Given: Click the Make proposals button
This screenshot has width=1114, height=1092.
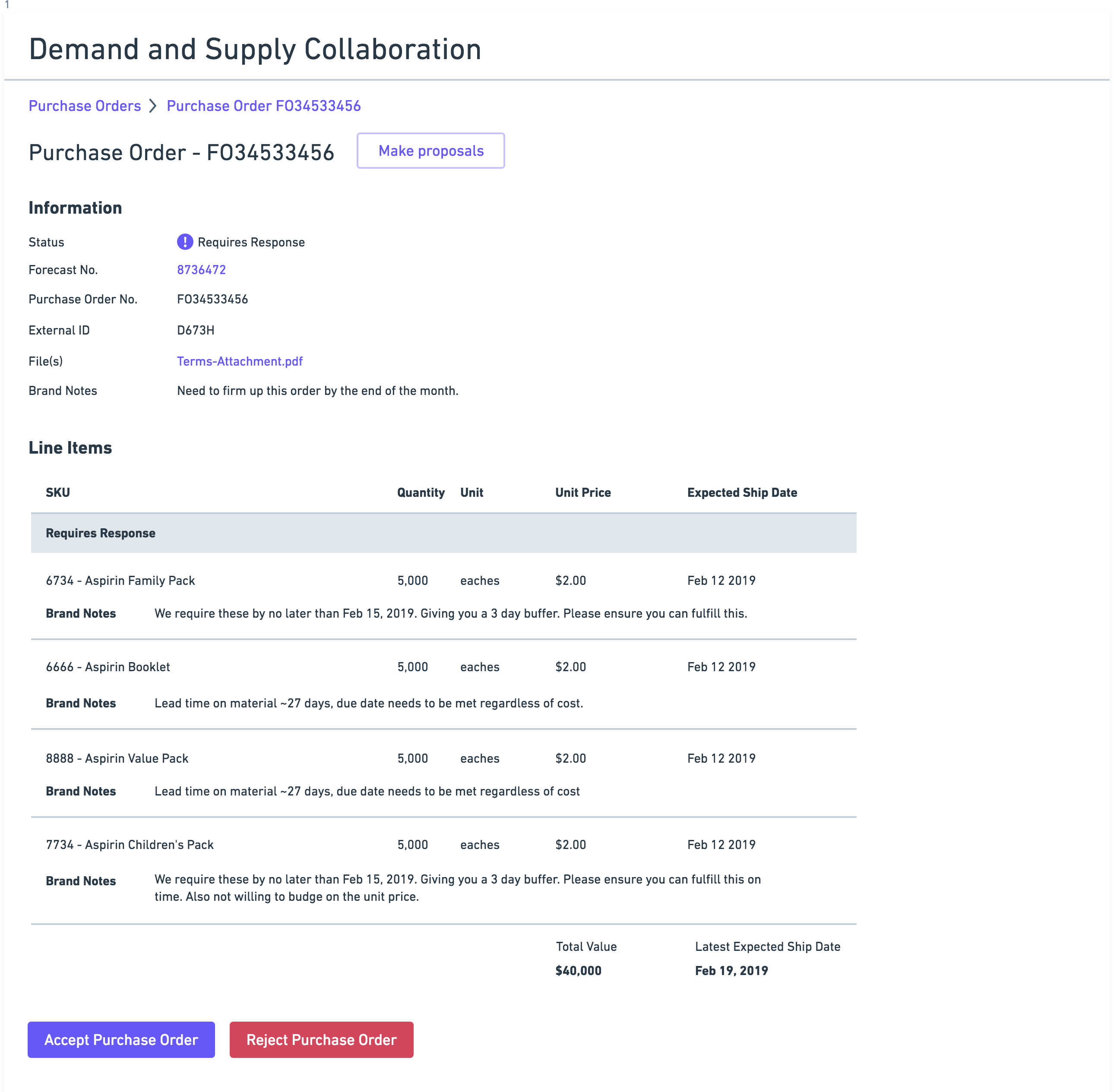Looking at the screenshot, I should pyautogui.click(x=431, y=151).
